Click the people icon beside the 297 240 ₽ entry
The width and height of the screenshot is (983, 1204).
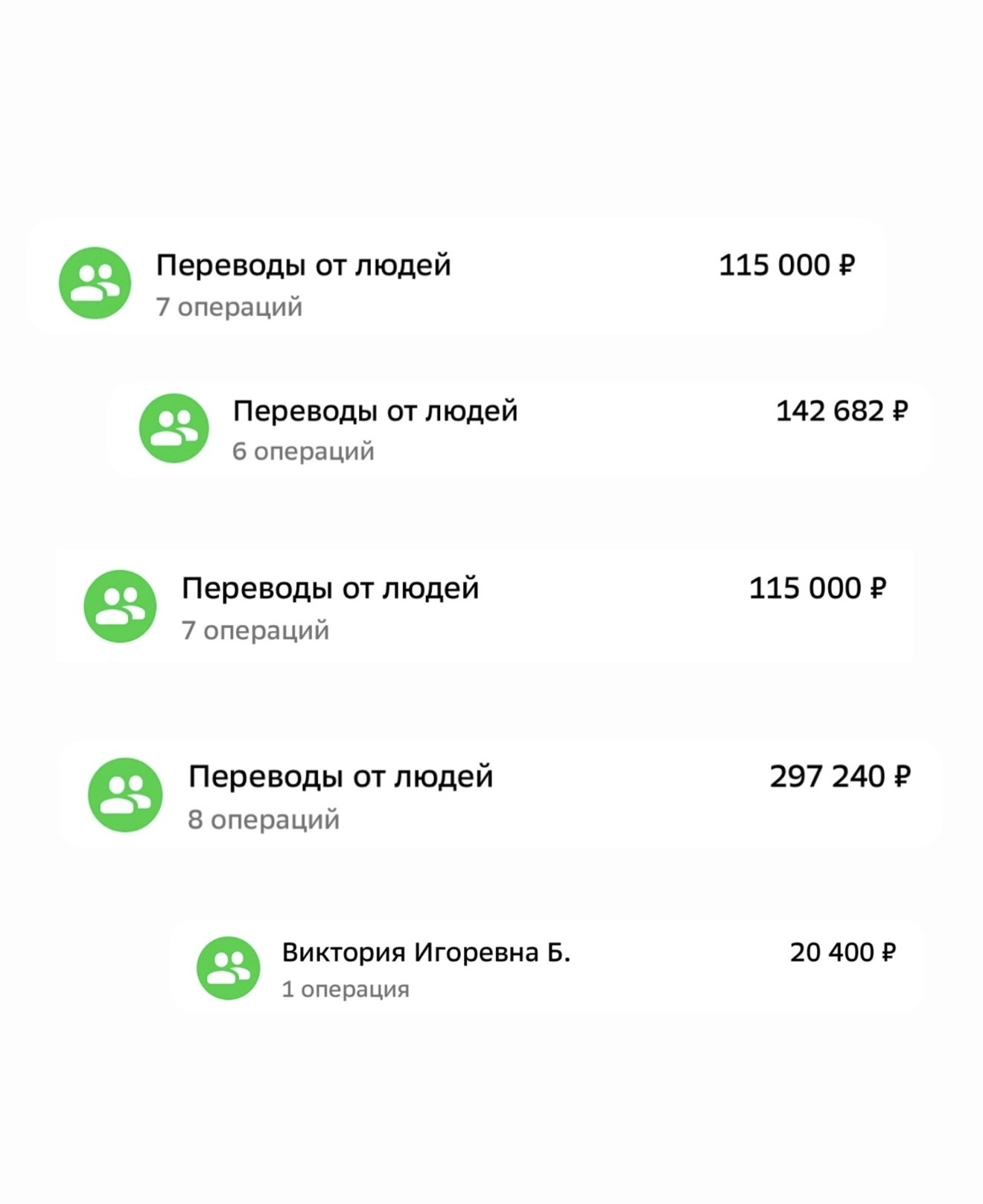[125, 795]
